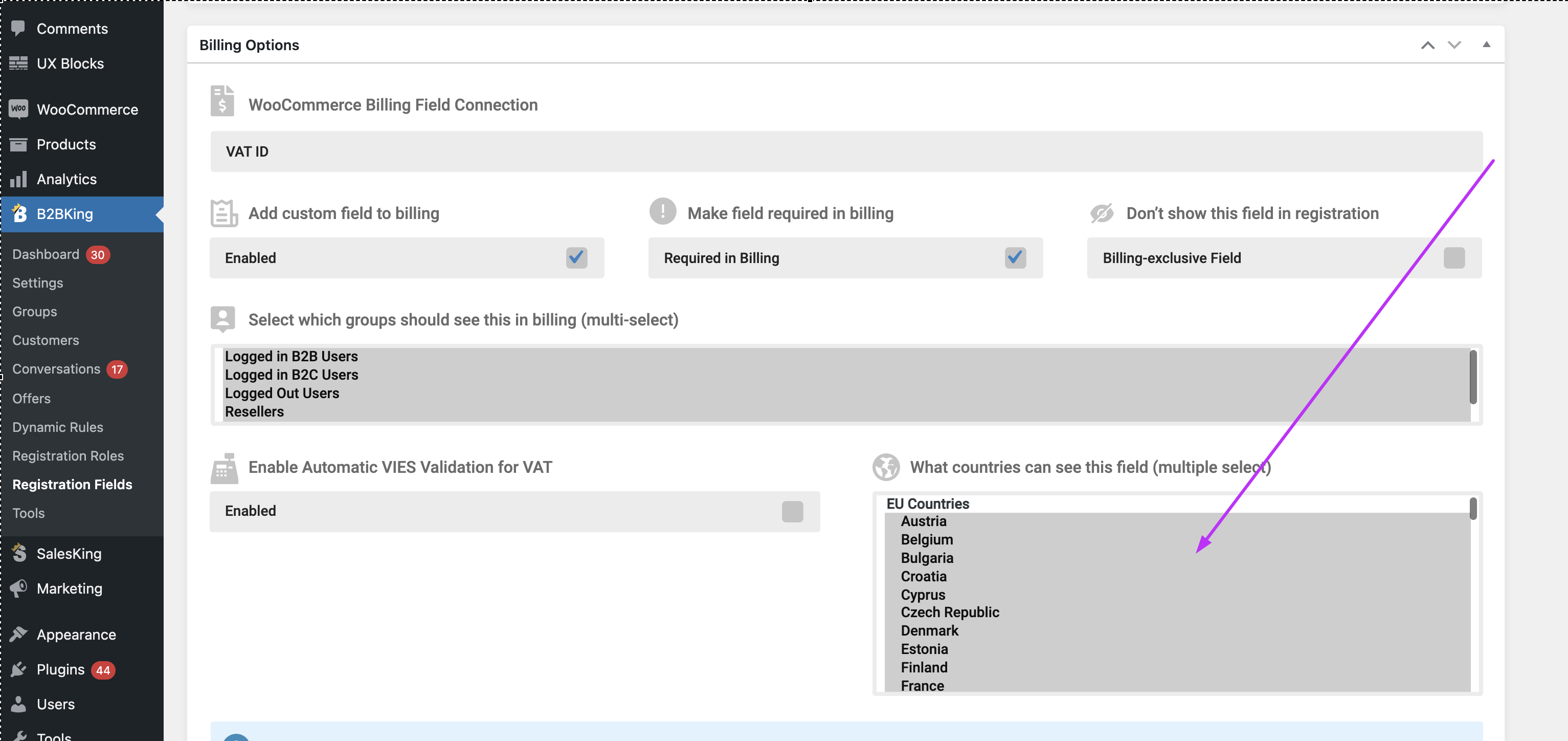Image resolution: width=1568 pixels, height=741 pixels.
Task: Select Czech Republic in the countries list
Action: 1177,612
